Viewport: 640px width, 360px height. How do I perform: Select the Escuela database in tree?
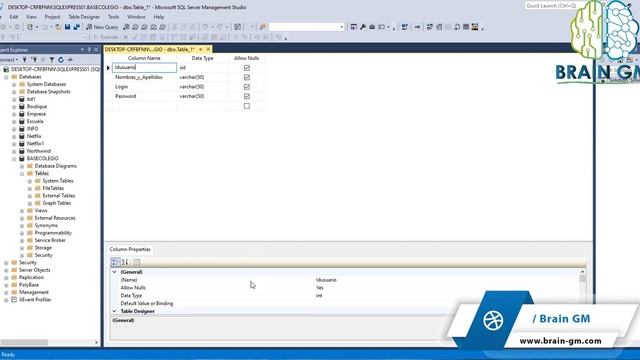click(35, 121)
